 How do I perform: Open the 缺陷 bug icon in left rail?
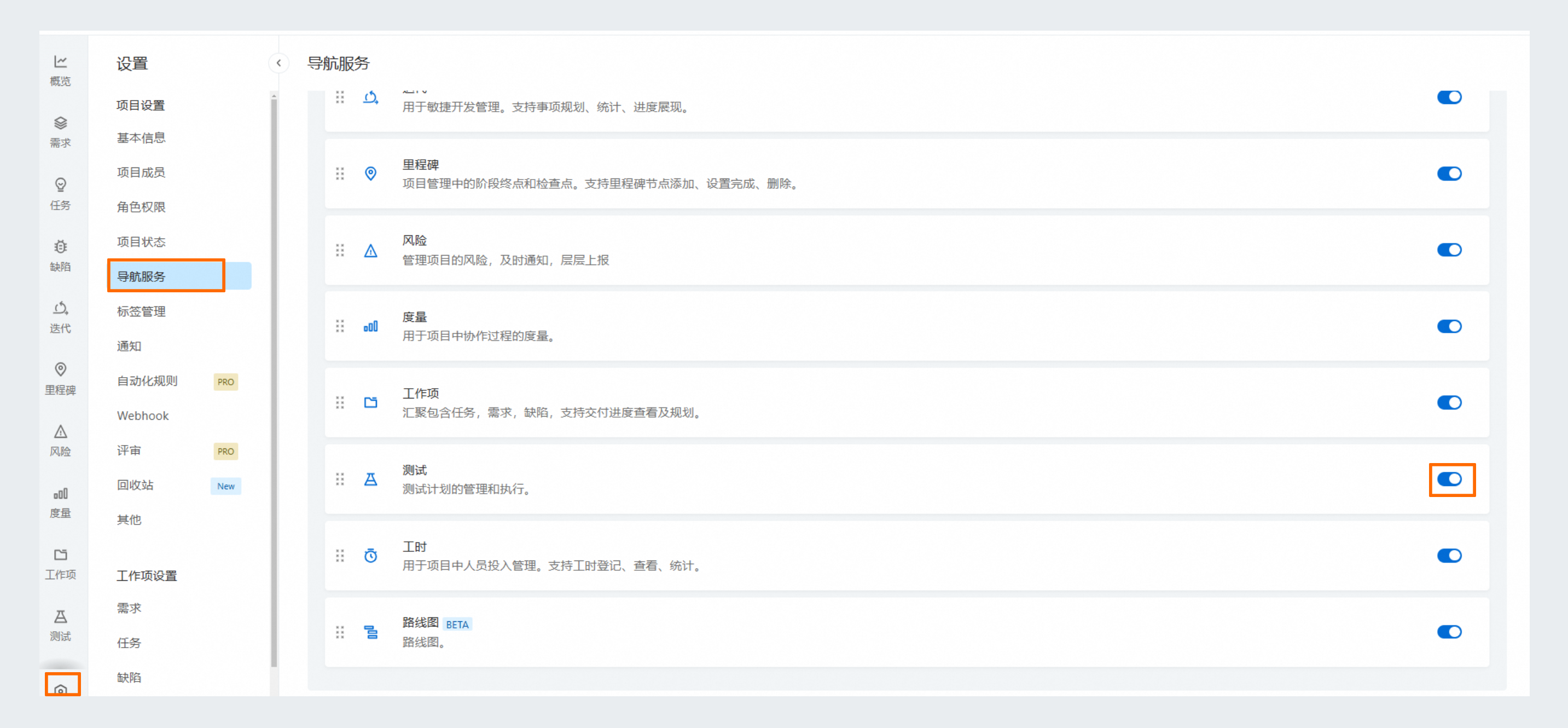click(x=60, y=256)
